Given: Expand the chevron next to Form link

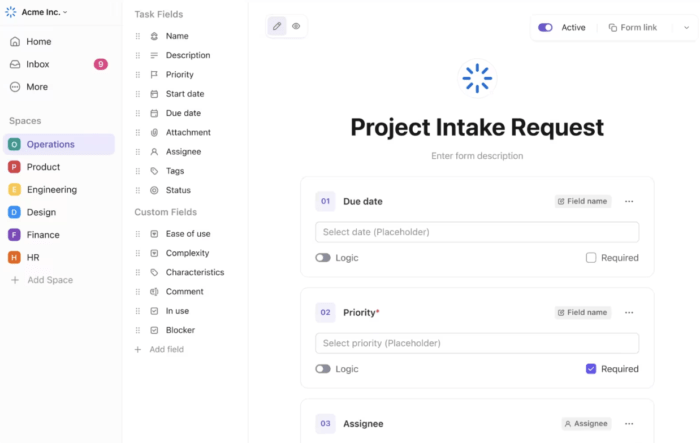Looking at the screenshot, I should pyautogui.click(x=685, y=28).
